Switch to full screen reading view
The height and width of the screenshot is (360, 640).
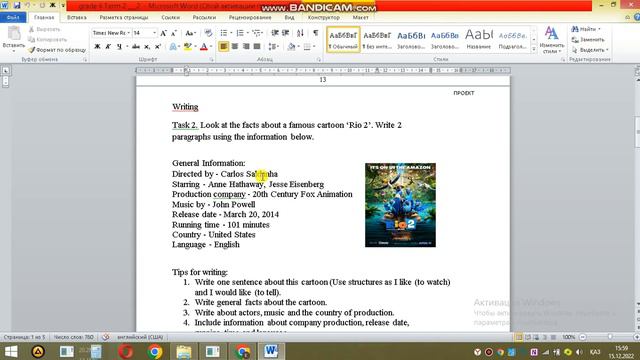528,337
